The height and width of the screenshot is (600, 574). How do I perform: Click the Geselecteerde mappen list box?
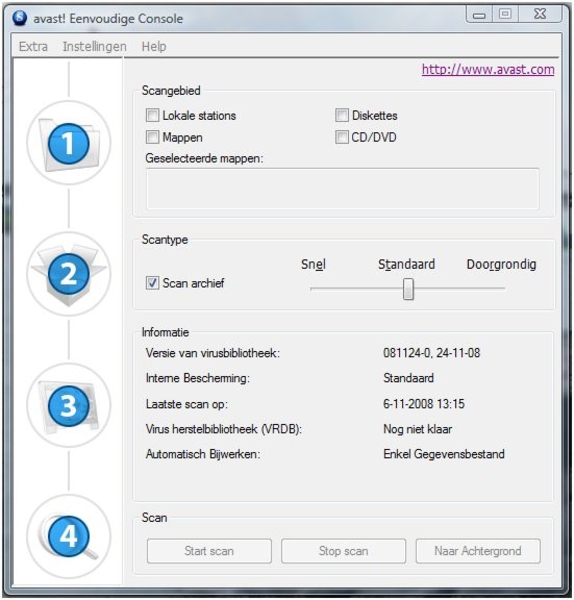[x=343, y=189]
